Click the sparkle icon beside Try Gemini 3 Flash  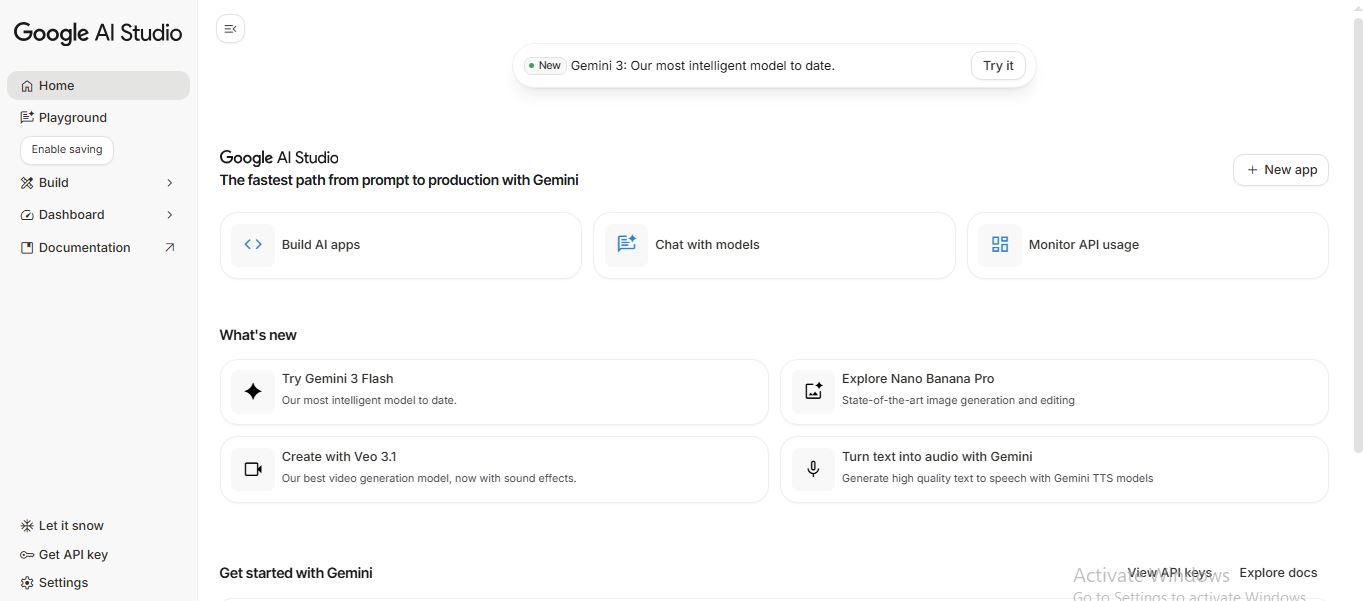pos(253,392)
